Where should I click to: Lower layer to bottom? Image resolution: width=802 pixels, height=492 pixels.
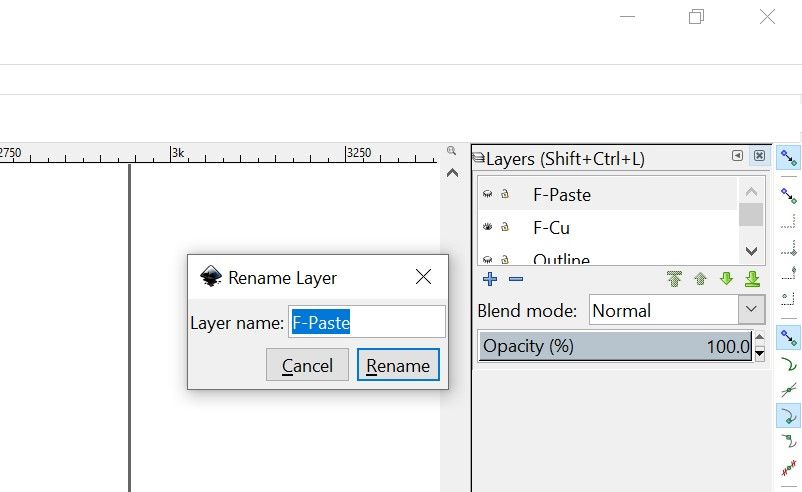752,279
